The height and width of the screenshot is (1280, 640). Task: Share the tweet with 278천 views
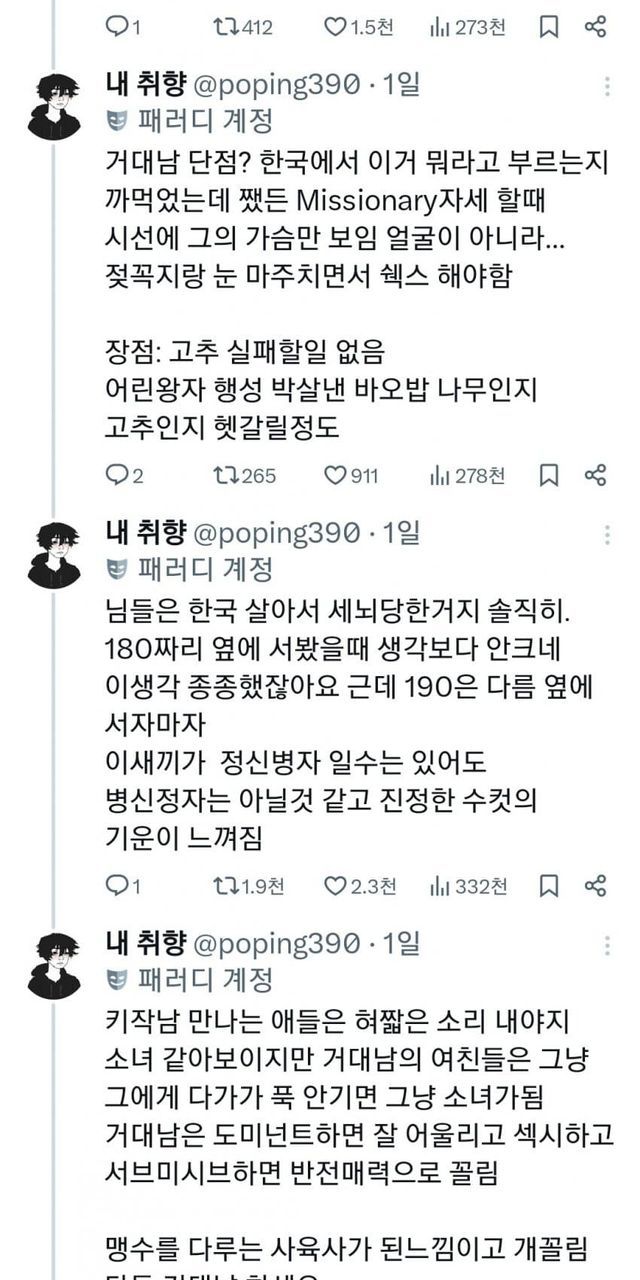(595, 475)
